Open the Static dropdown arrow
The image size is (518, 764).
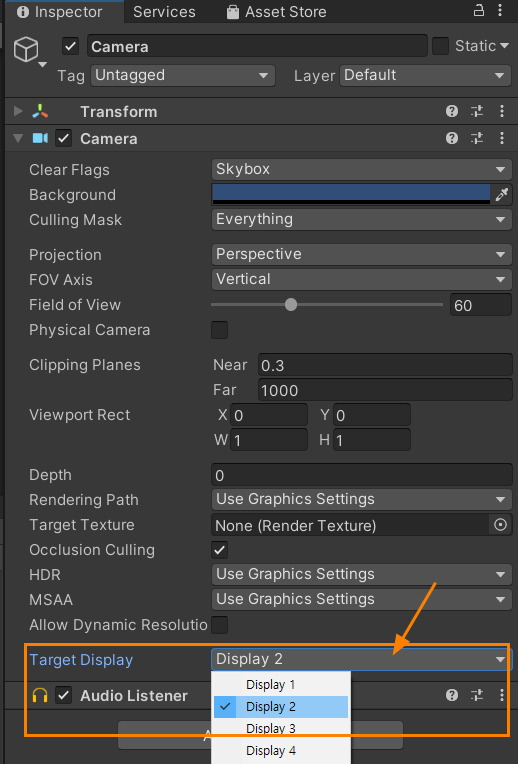(504, 46)
